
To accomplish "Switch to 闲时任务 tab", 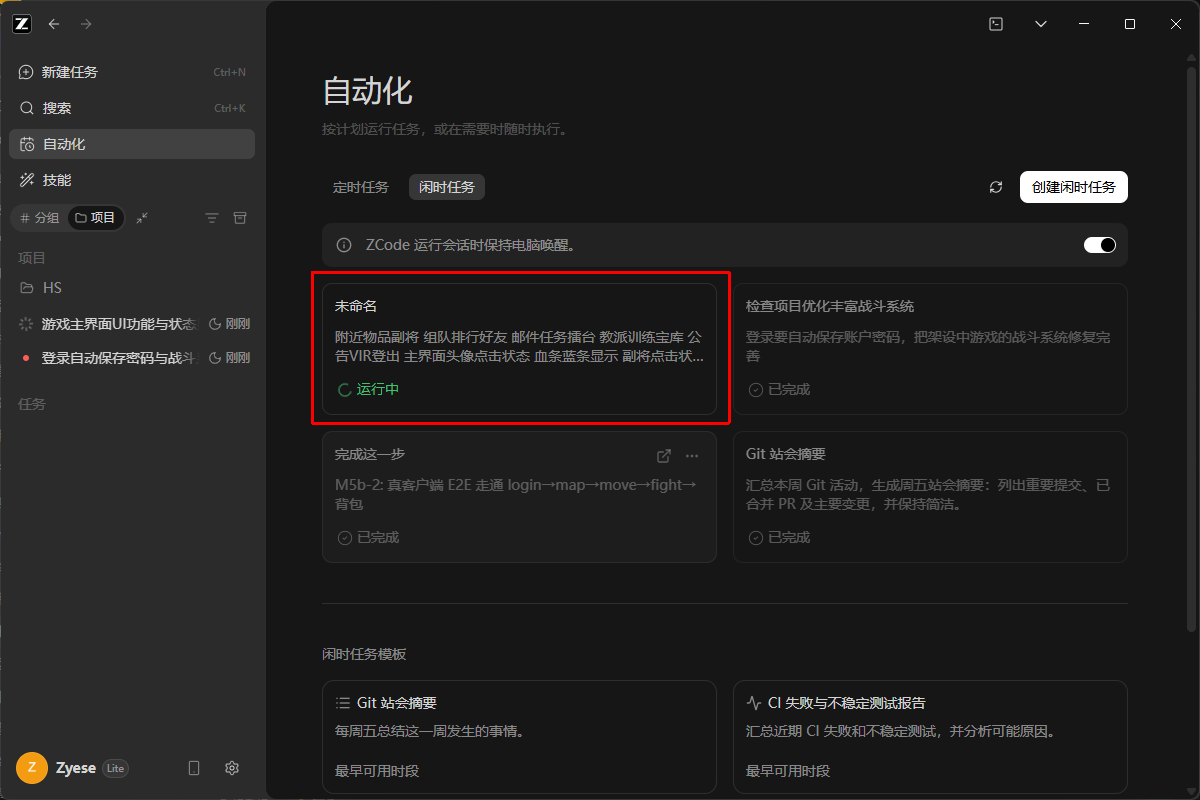I will [447, 187].
